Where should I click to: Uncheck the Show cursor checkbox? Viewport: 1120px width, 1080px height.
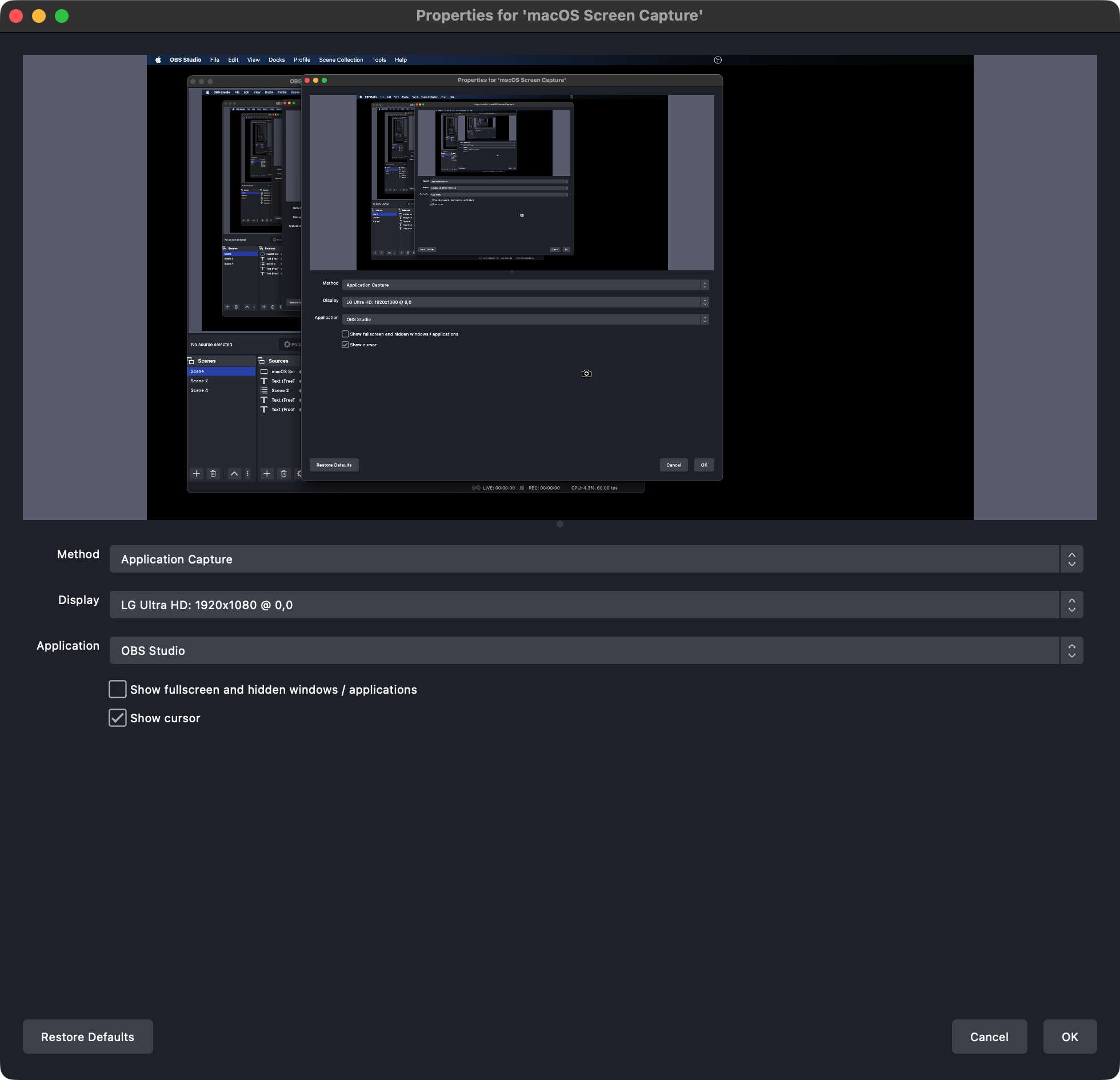click(118, 718)
